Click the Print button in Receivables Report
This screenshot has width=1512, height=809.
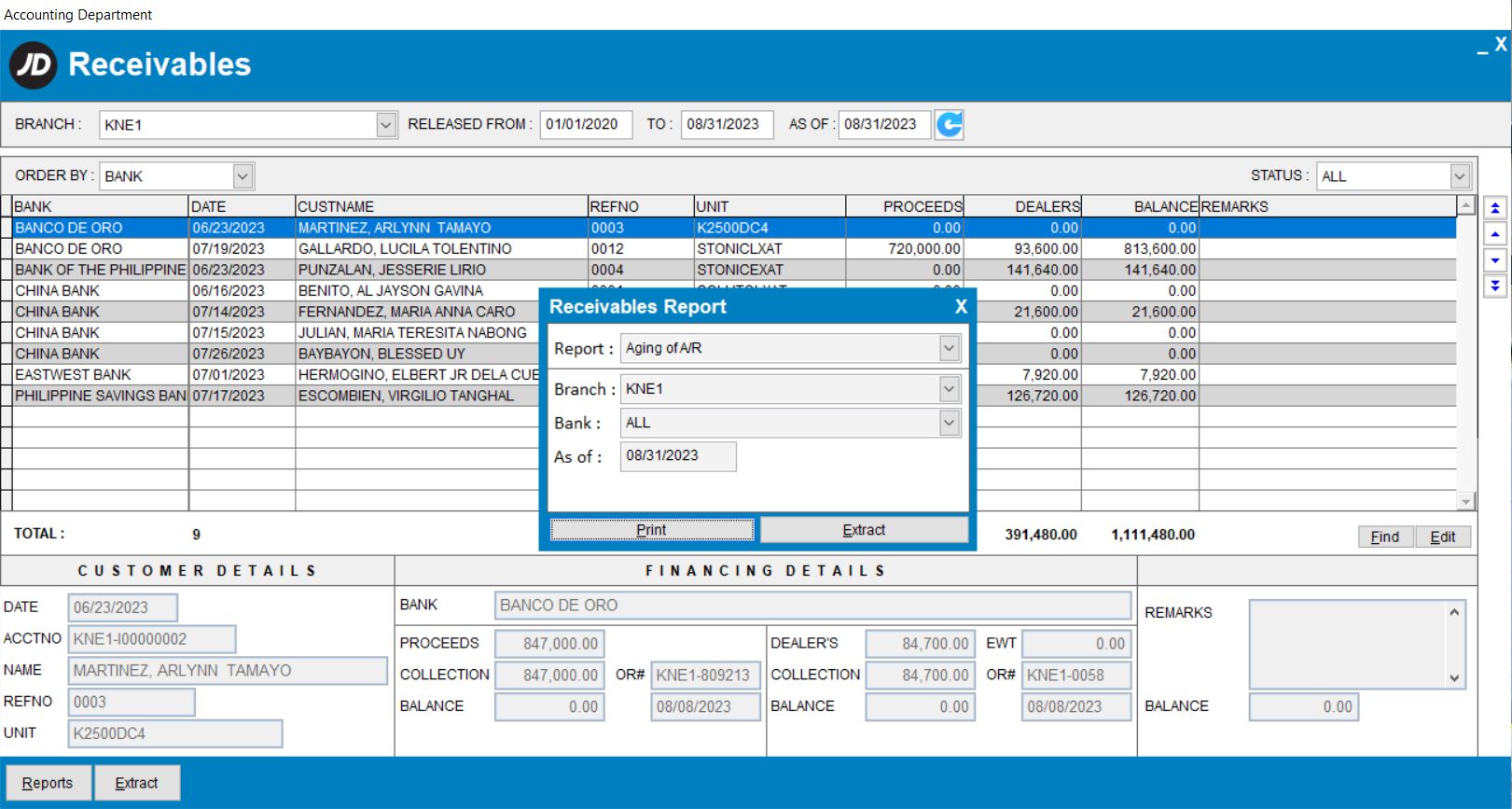[x=652, y=530]
